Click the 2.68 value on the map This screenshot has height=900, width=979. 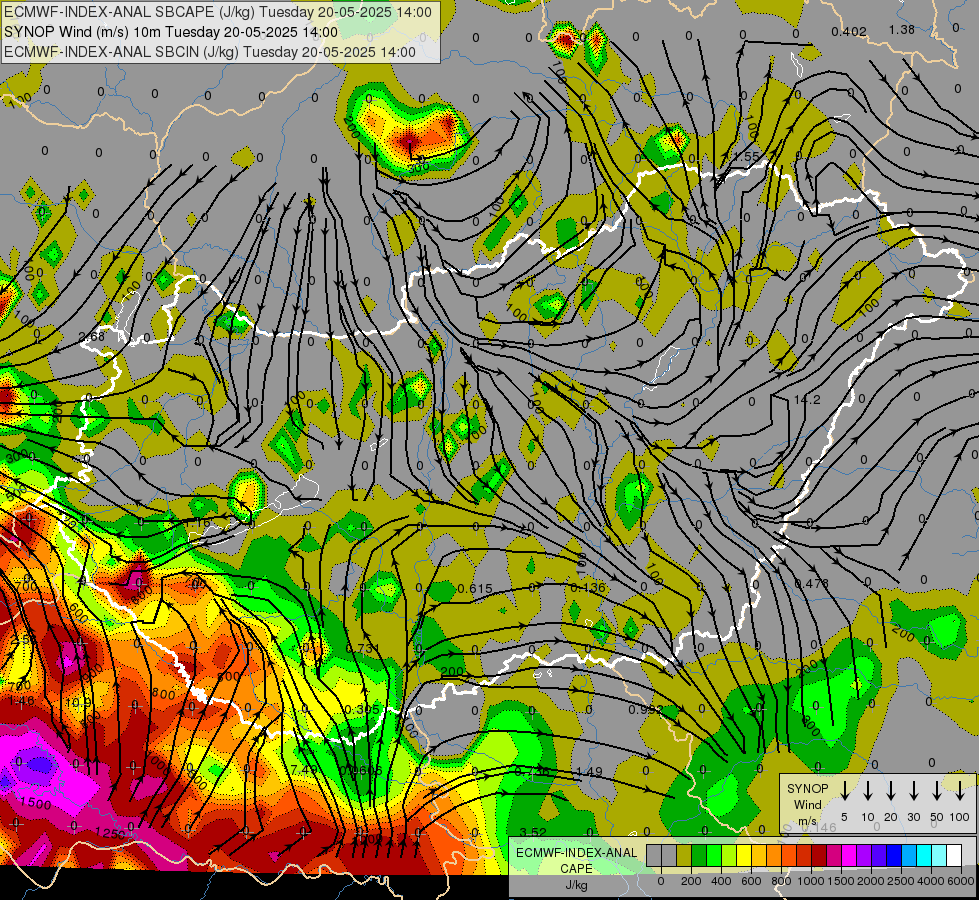(x=92, y=337)
